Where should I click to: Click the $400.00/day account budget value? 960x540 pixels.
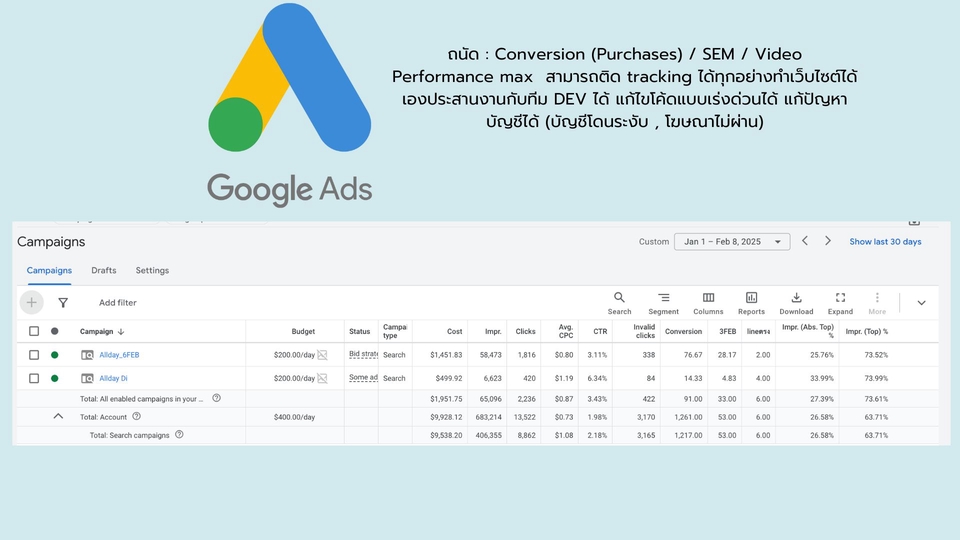coord(294,417)
